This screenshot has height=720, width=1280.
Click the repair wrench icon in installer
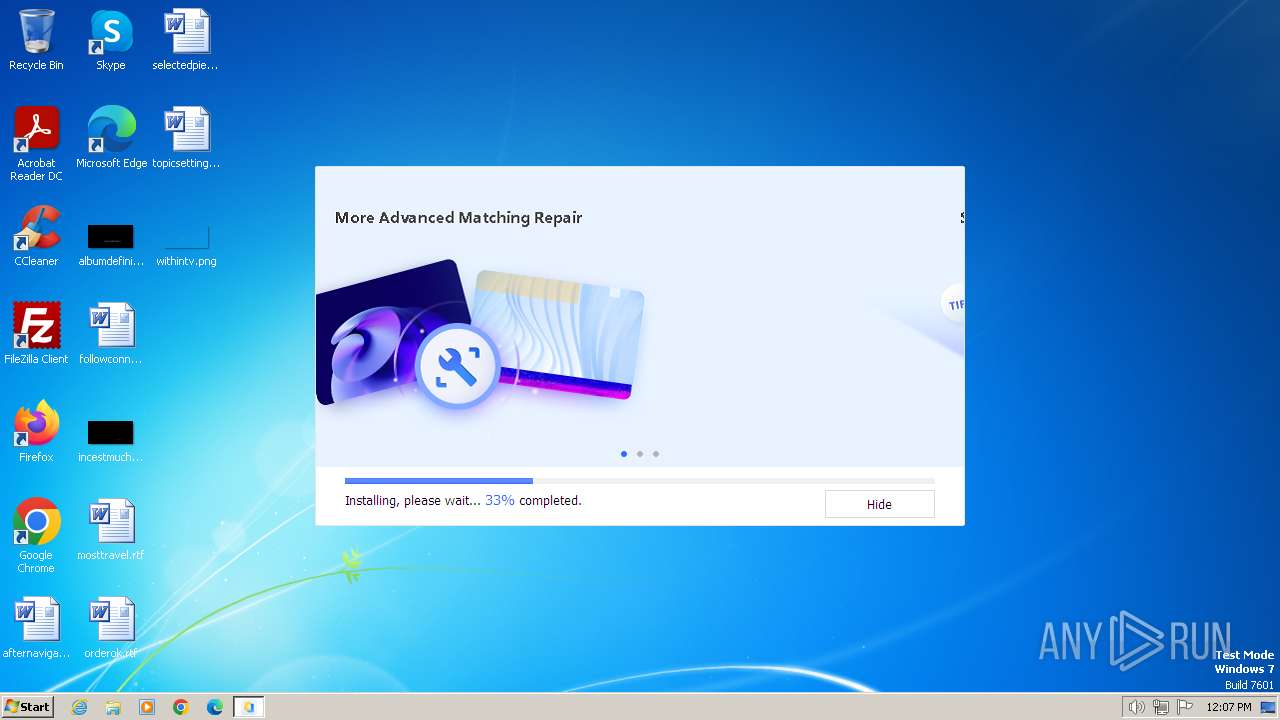[458, 367]
